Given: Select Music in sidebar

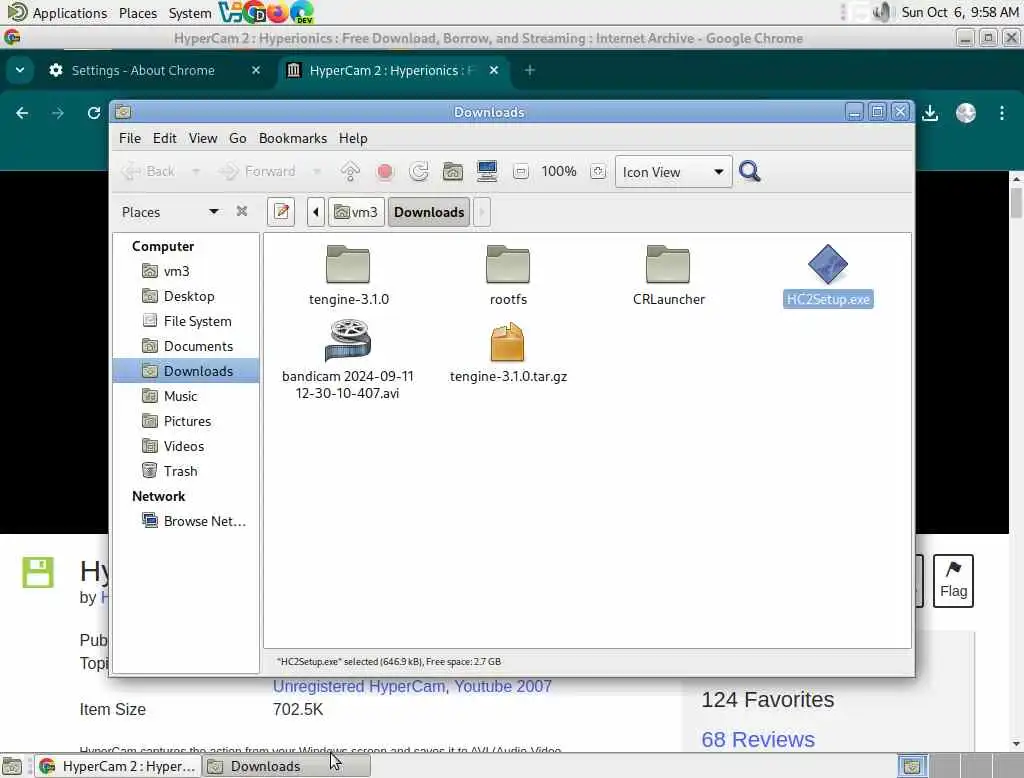Looking at the screenshot, I should coord(186,396).
